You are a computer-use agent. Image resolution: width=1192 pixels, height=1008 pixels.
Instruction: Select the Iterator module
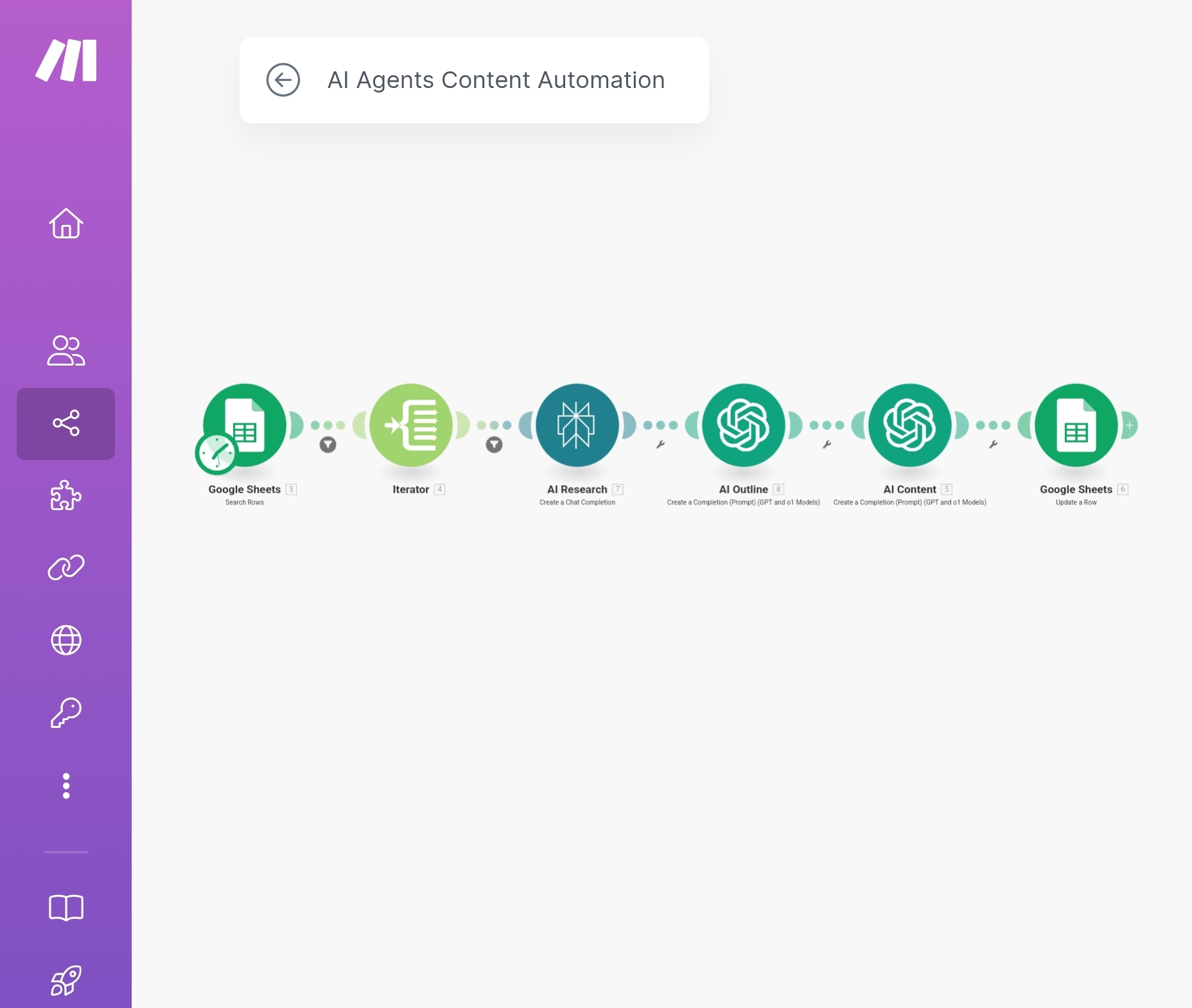(411, 425)
